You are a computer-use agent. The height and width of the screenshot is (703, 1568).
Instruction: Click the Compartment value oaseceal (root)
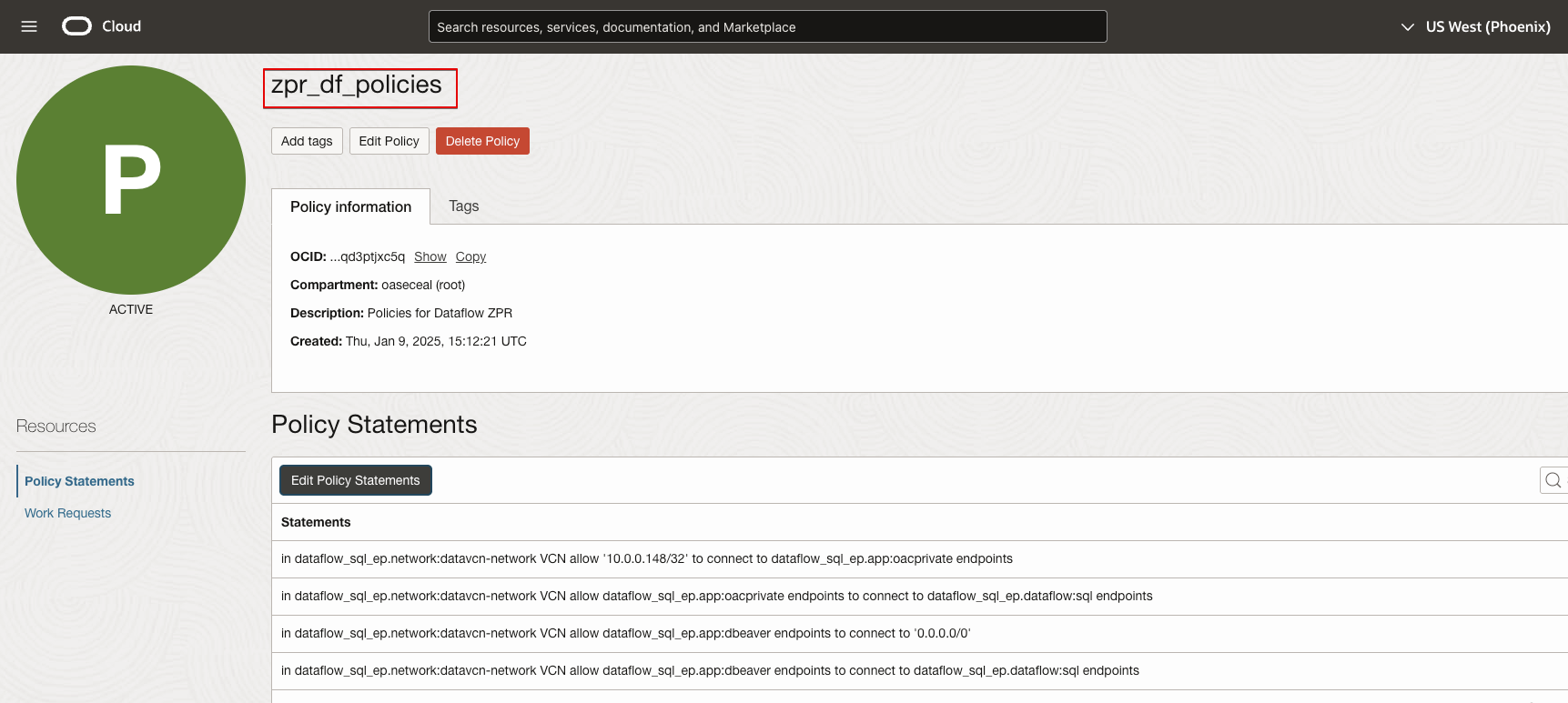click(x=423, y=285)
